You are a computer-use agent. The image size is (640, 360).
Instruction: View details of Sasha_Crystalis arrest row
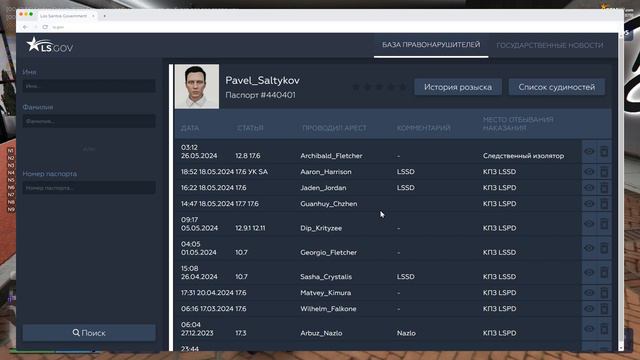[x=589, y=273]
